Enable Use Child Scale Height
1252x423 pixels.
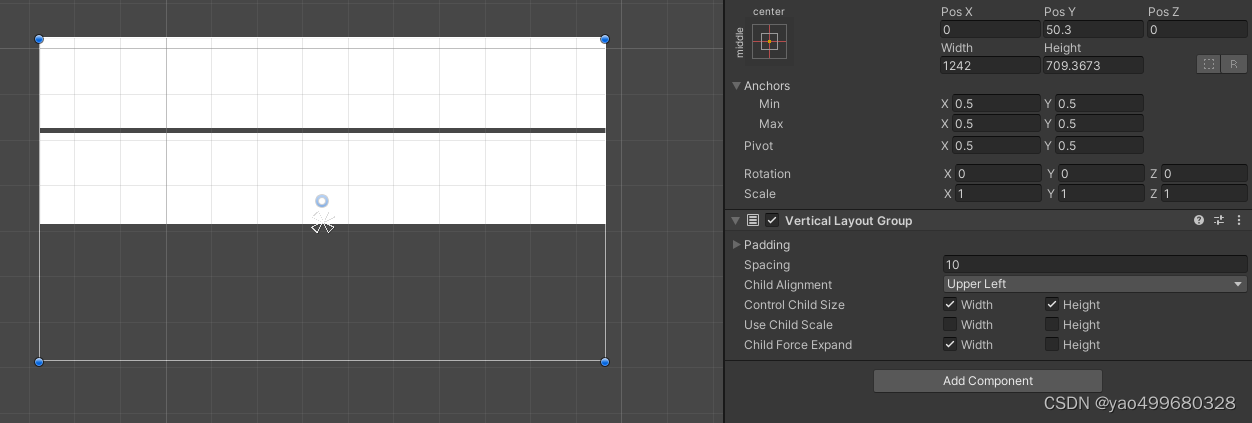pos(1052,325)
